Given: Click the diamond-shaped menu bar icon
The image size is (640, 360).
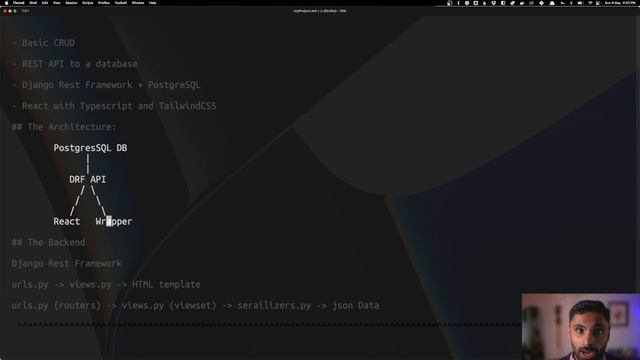Looking at the screenshot, I should click(x=541, y=3).
